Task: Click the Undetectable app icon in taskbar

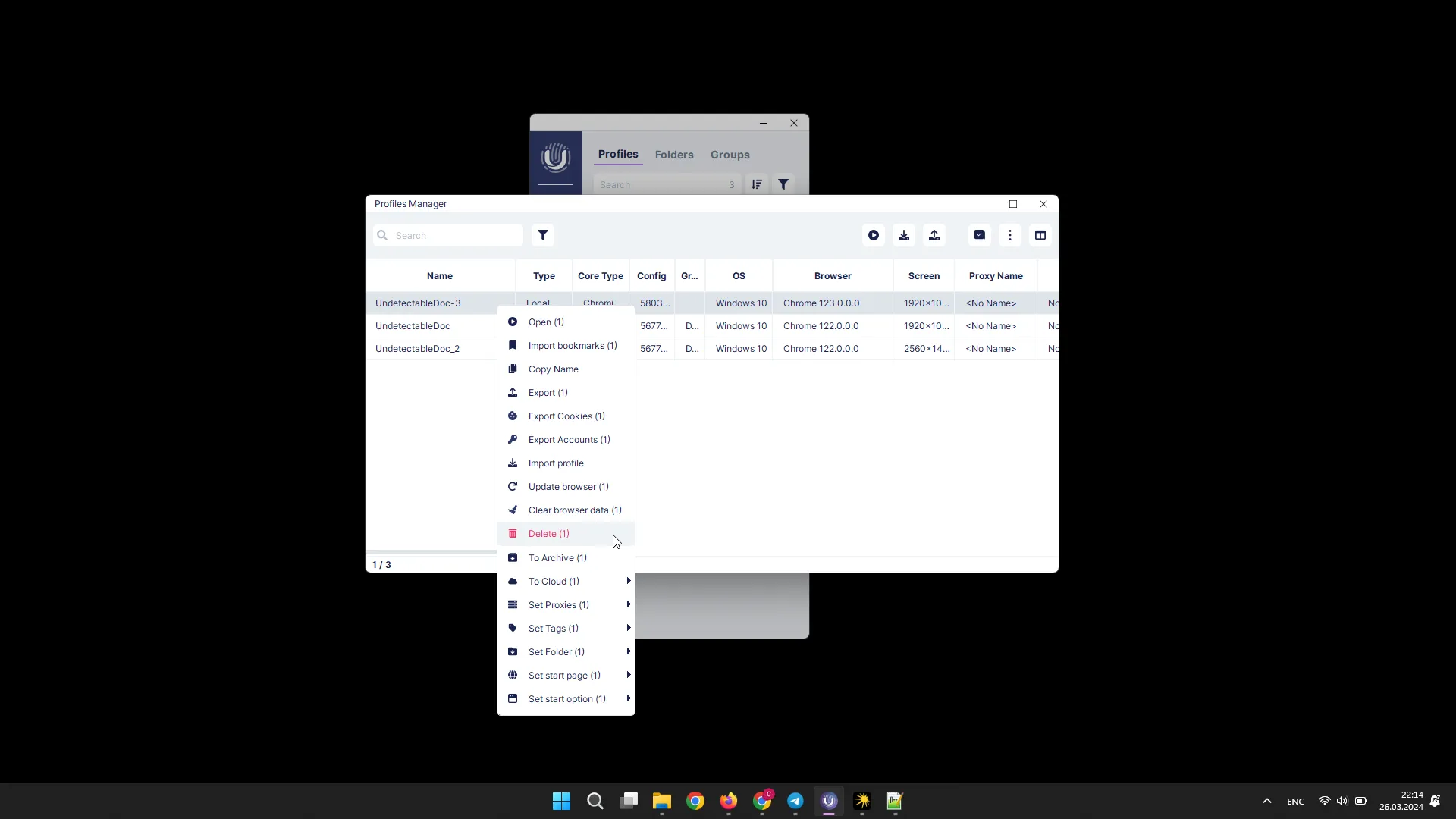Action: click(829, 800)
